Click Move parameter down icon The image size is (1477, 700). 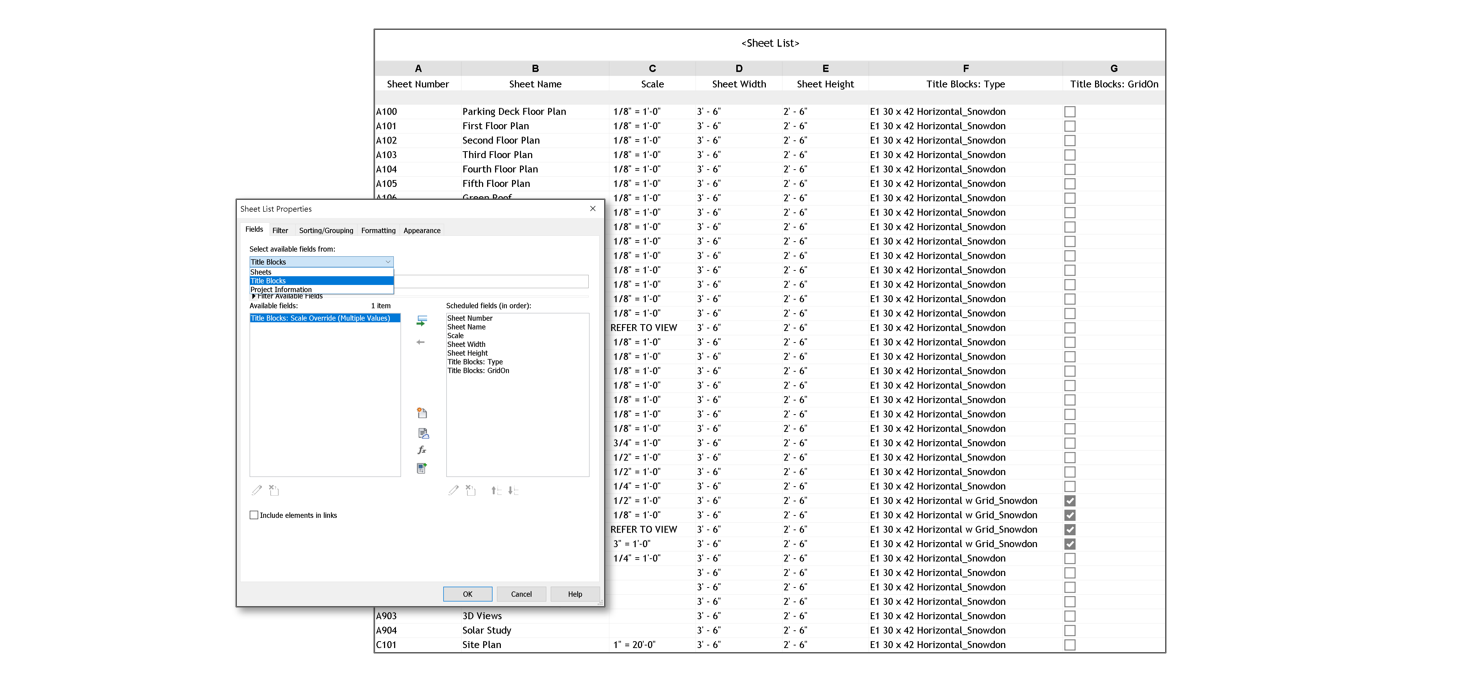tap(512, 491)
